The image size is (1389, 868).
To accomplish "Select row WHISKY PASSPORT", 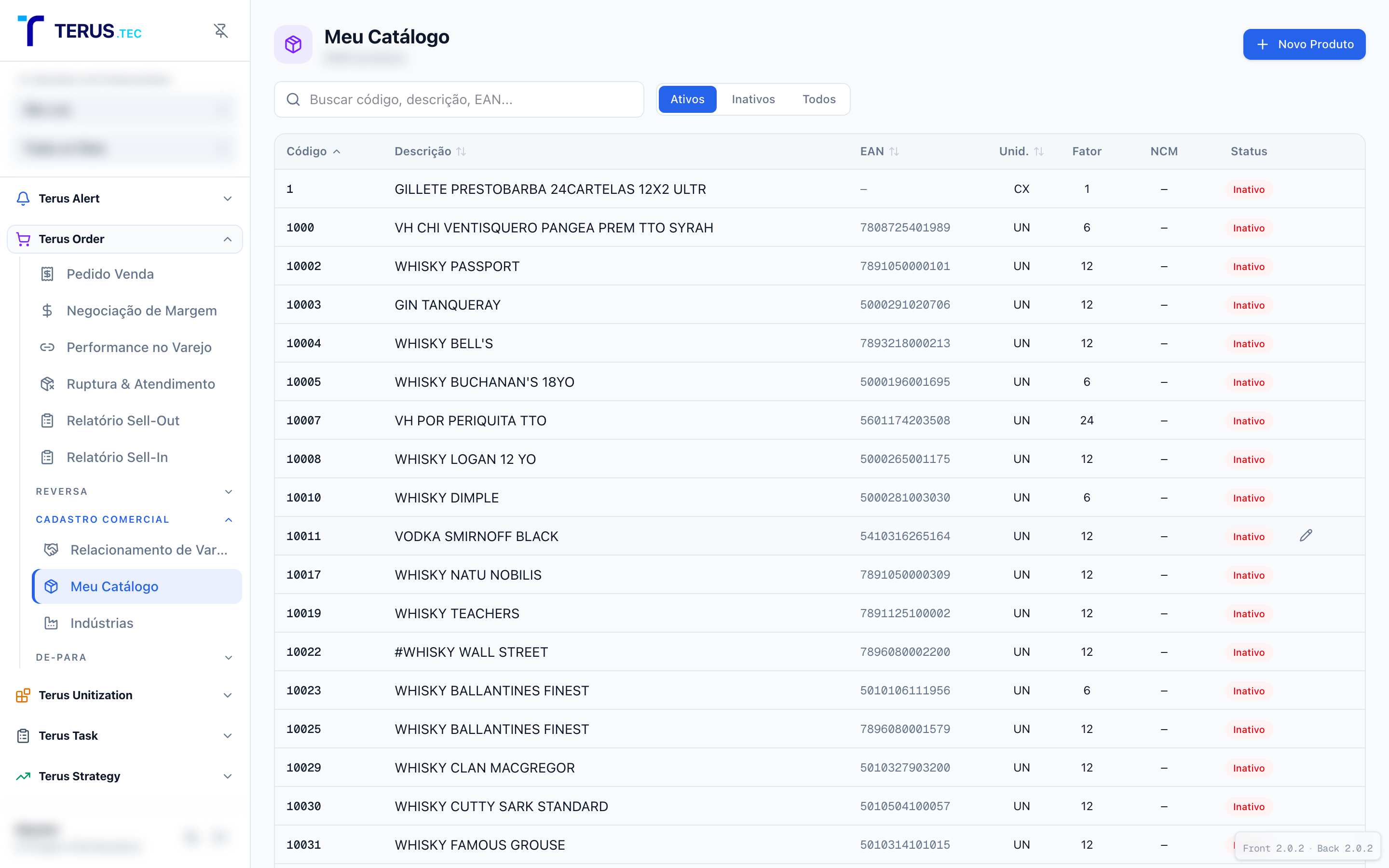I will 819,266.
